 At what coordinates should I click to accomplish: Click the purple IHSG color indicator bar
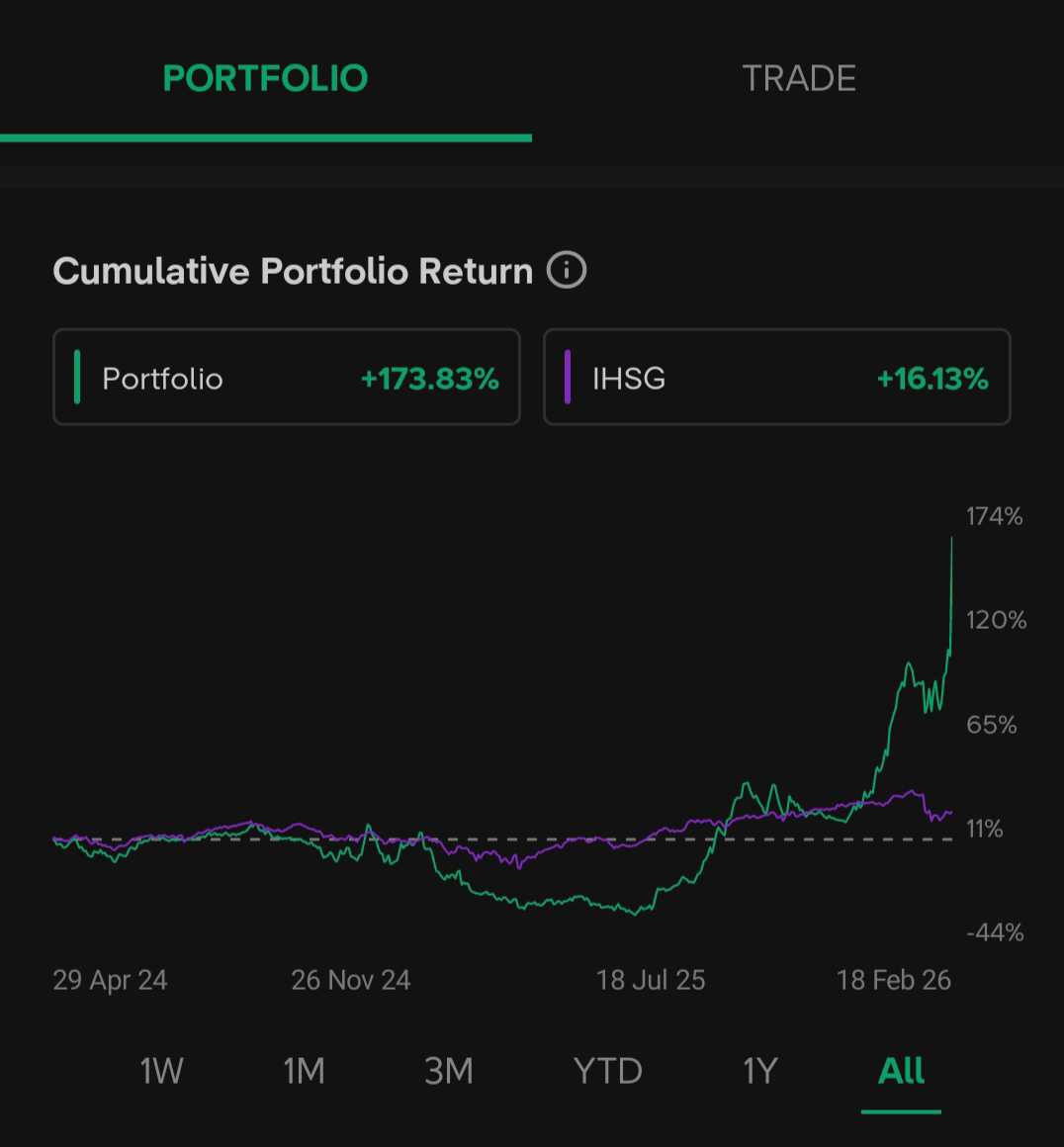click(568, 378)
